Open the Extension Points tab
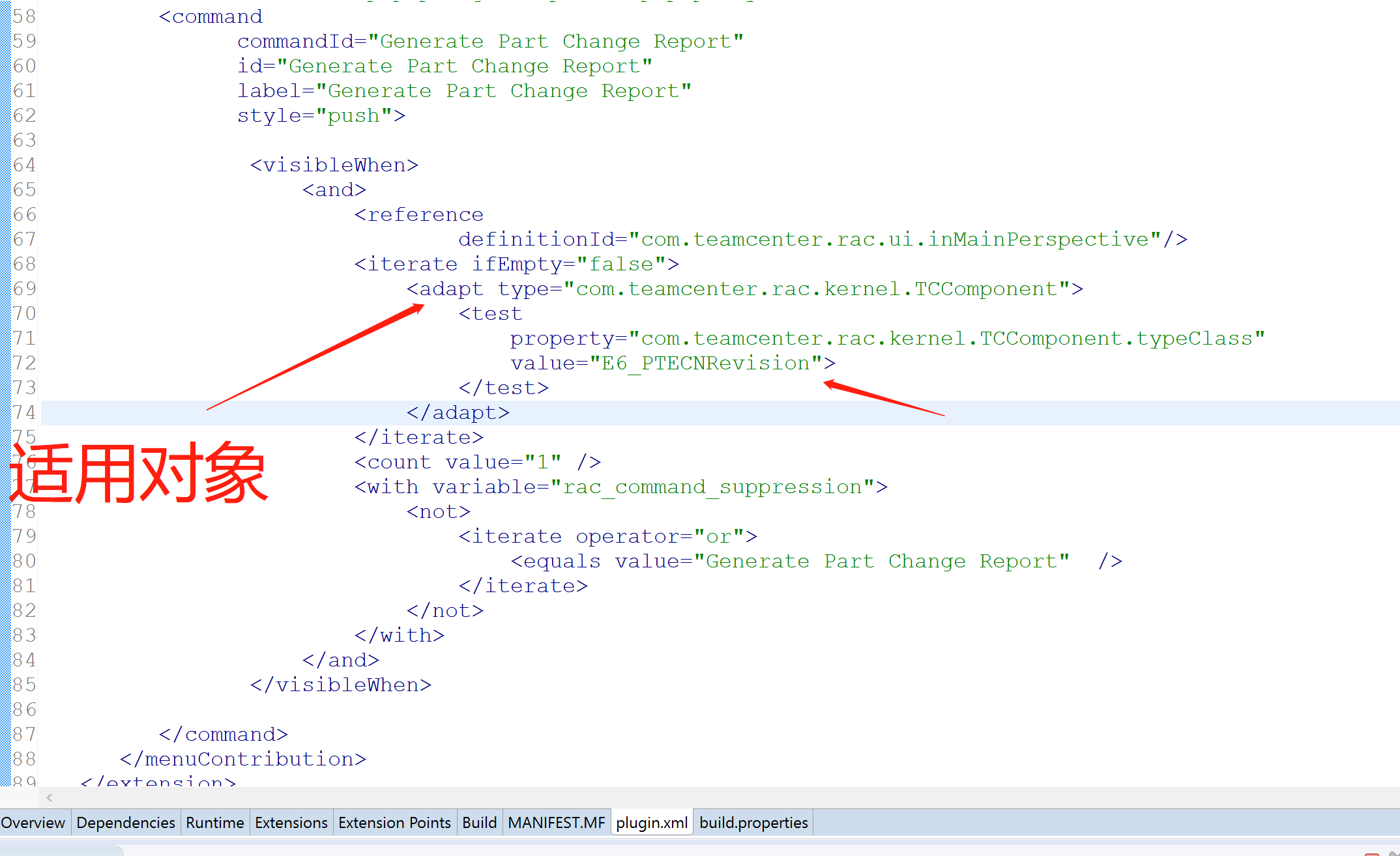Viewport: 1400px width, 856px height. (394, 823)
